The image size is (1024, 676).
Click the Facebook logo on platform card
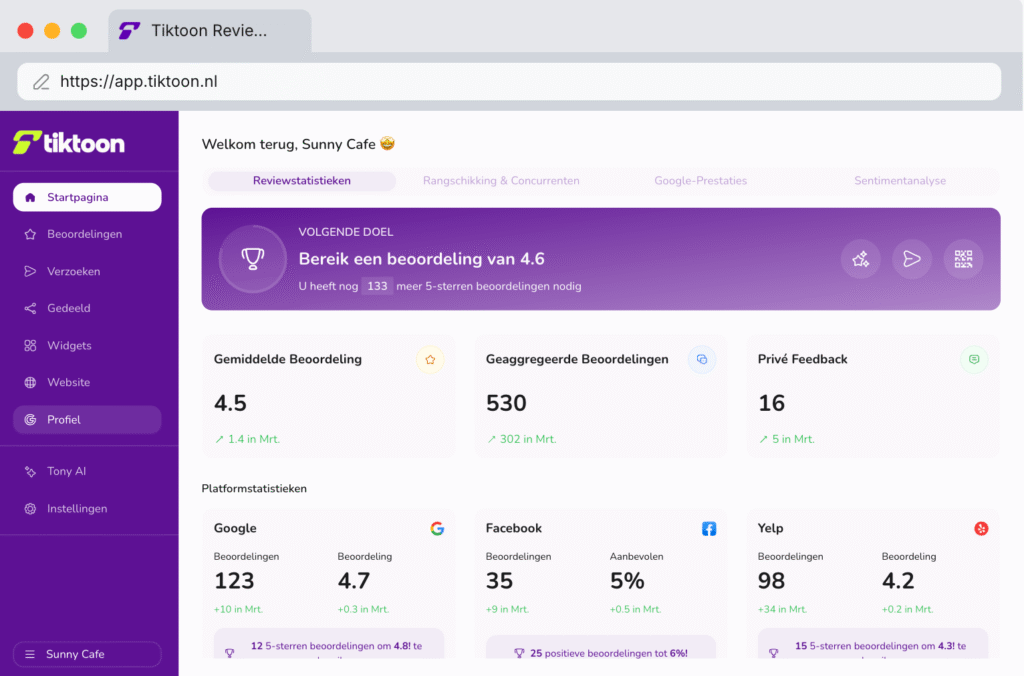point(709,529)
